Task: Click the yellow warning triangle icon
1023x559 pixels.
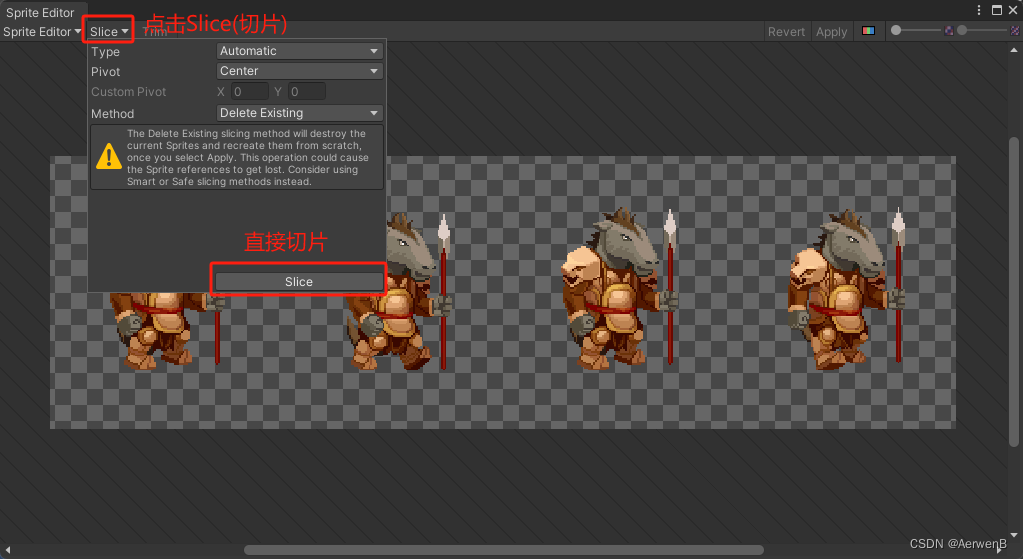Action: point(108,157)
